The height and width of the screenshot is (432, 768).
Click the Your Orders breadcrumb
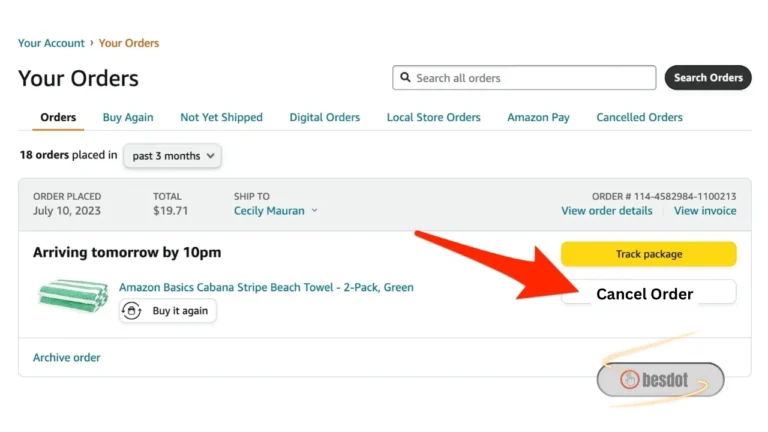(x=129, y=43)
